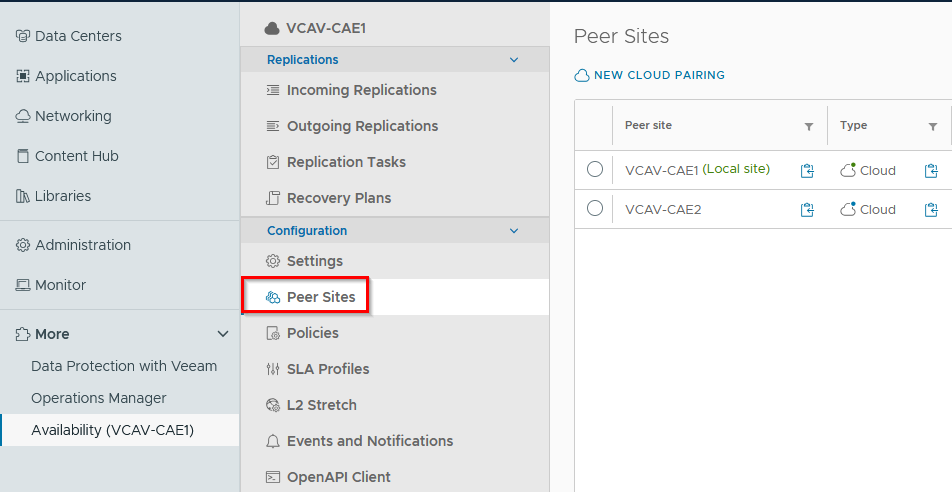
Task: Open Data Protection with Veeam link
Action: pos(124,366)
